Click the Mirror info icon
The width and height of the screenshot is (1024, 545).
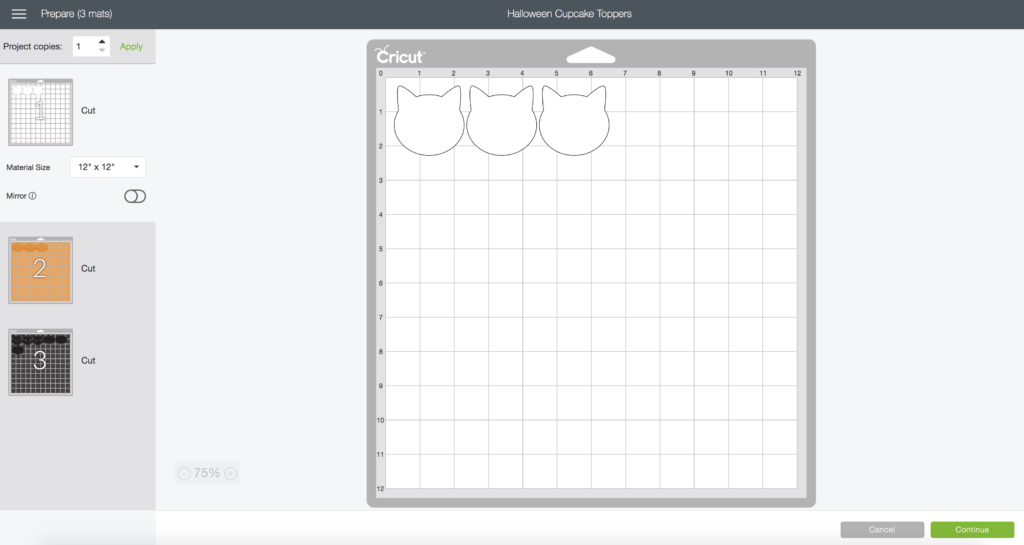click(x=33, y=196)
